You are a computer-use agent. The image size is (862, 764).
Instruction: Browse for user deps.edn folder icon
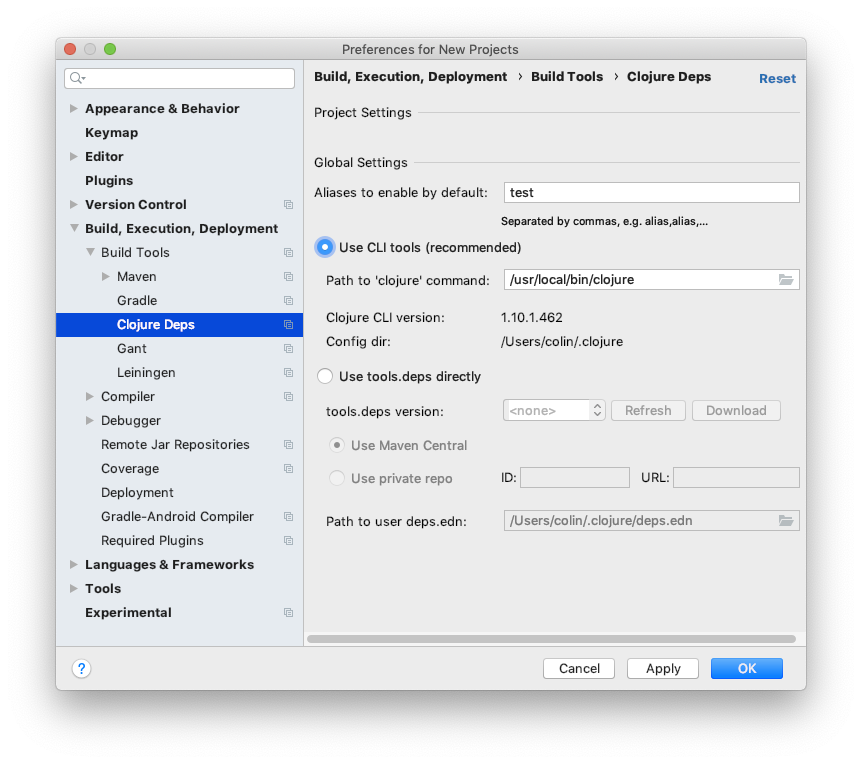(786, 521)
